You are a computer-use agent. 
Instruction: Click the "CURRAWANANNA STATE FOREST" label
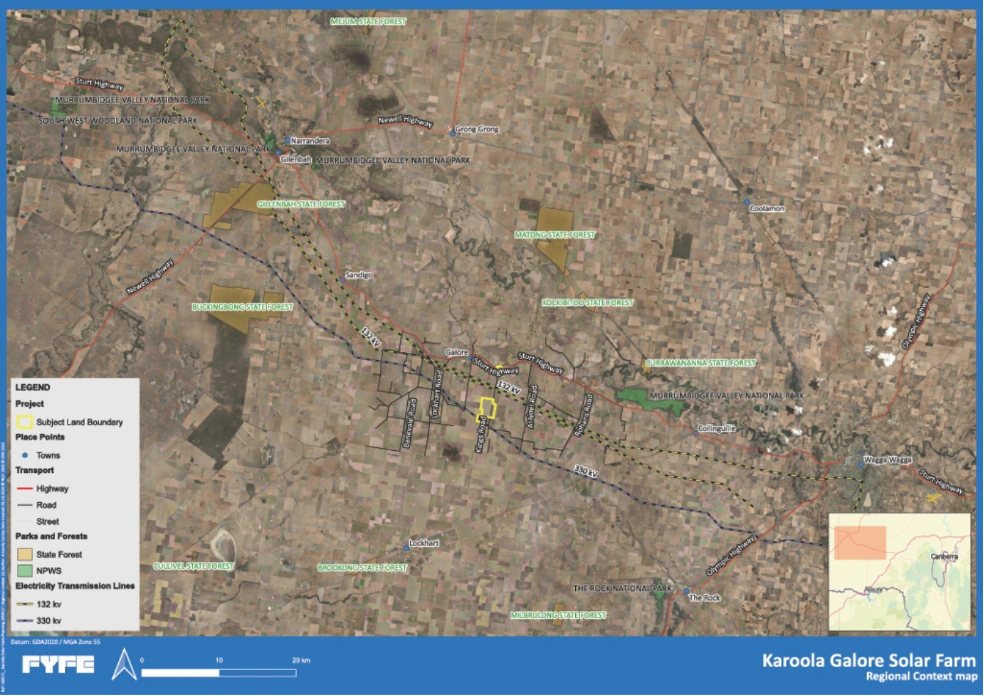[x=701, y=363]
